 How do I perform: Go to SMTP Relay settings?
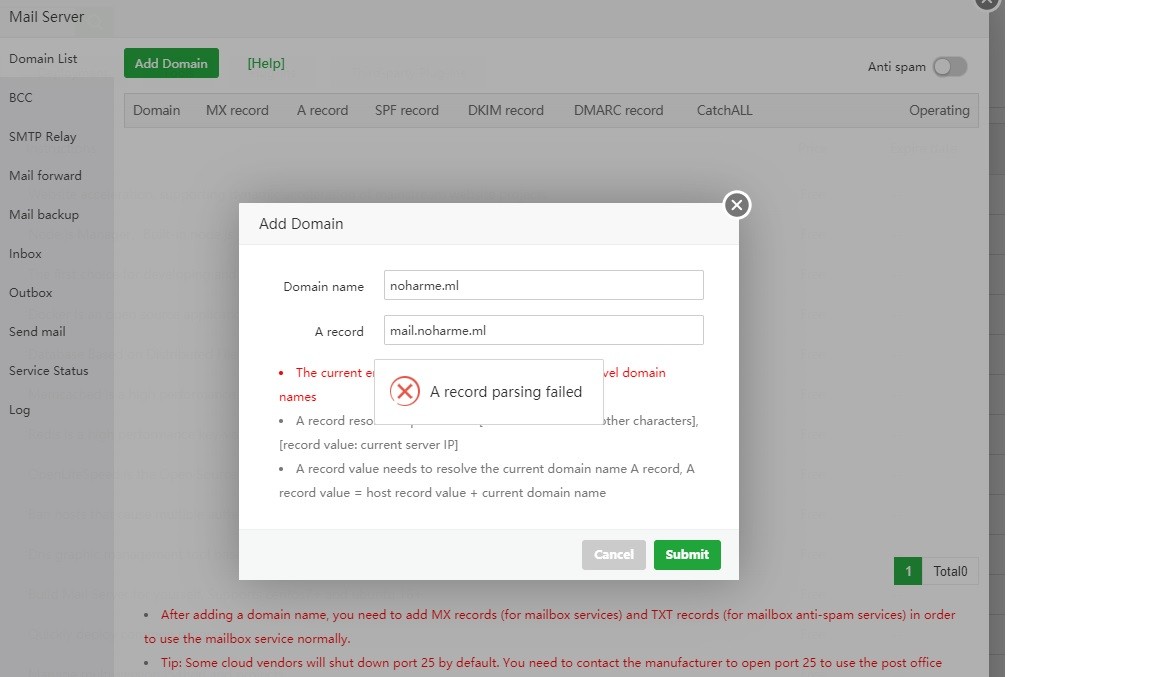43,137
